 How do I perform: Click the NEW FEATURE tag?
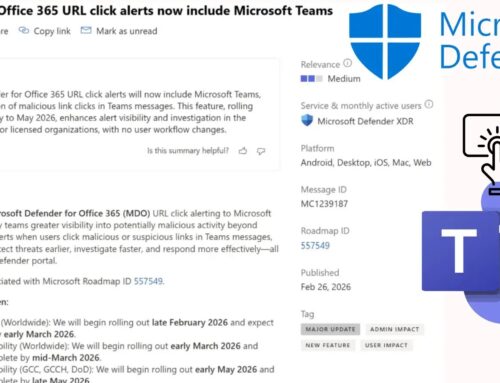pyautogui.click(x=328, y=345)
